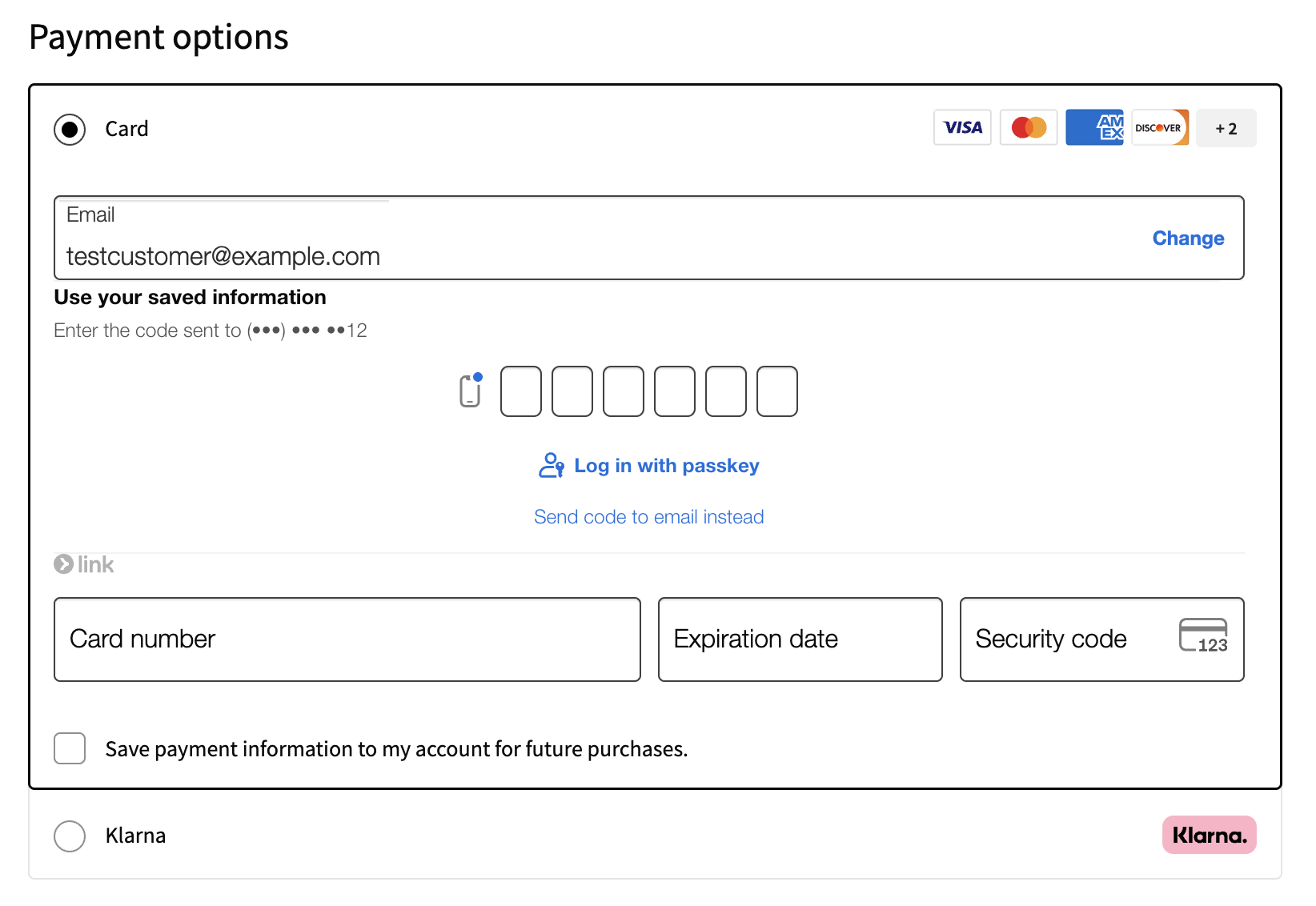Click the Link logo
This screenshot has height=906, width=1316.
tap(84, 565)
